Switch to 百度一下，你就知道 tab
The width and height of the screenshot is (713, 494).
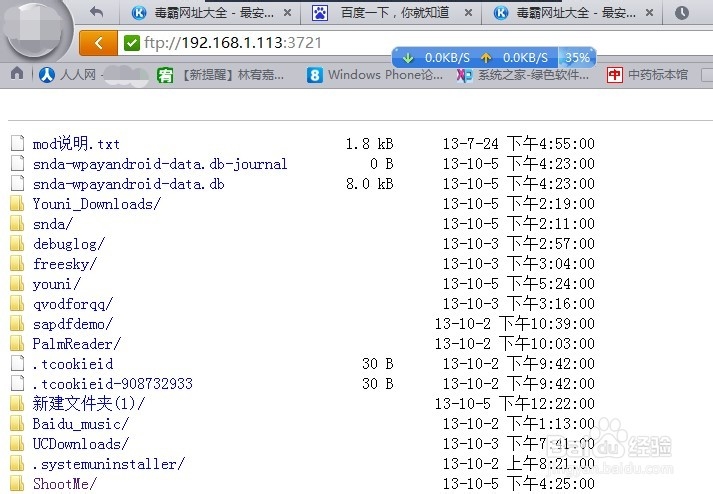pos(393,13)
